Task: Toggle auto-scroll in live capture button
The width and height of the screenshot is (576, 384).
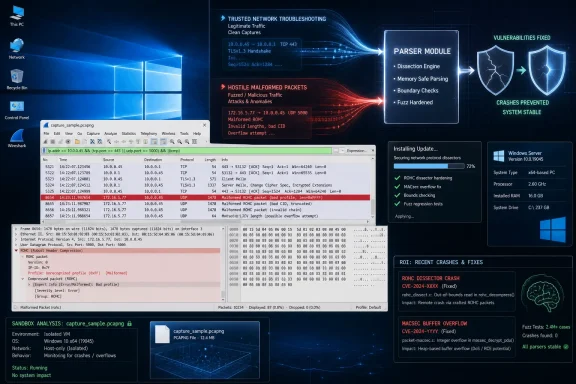Action: point(155,141)
